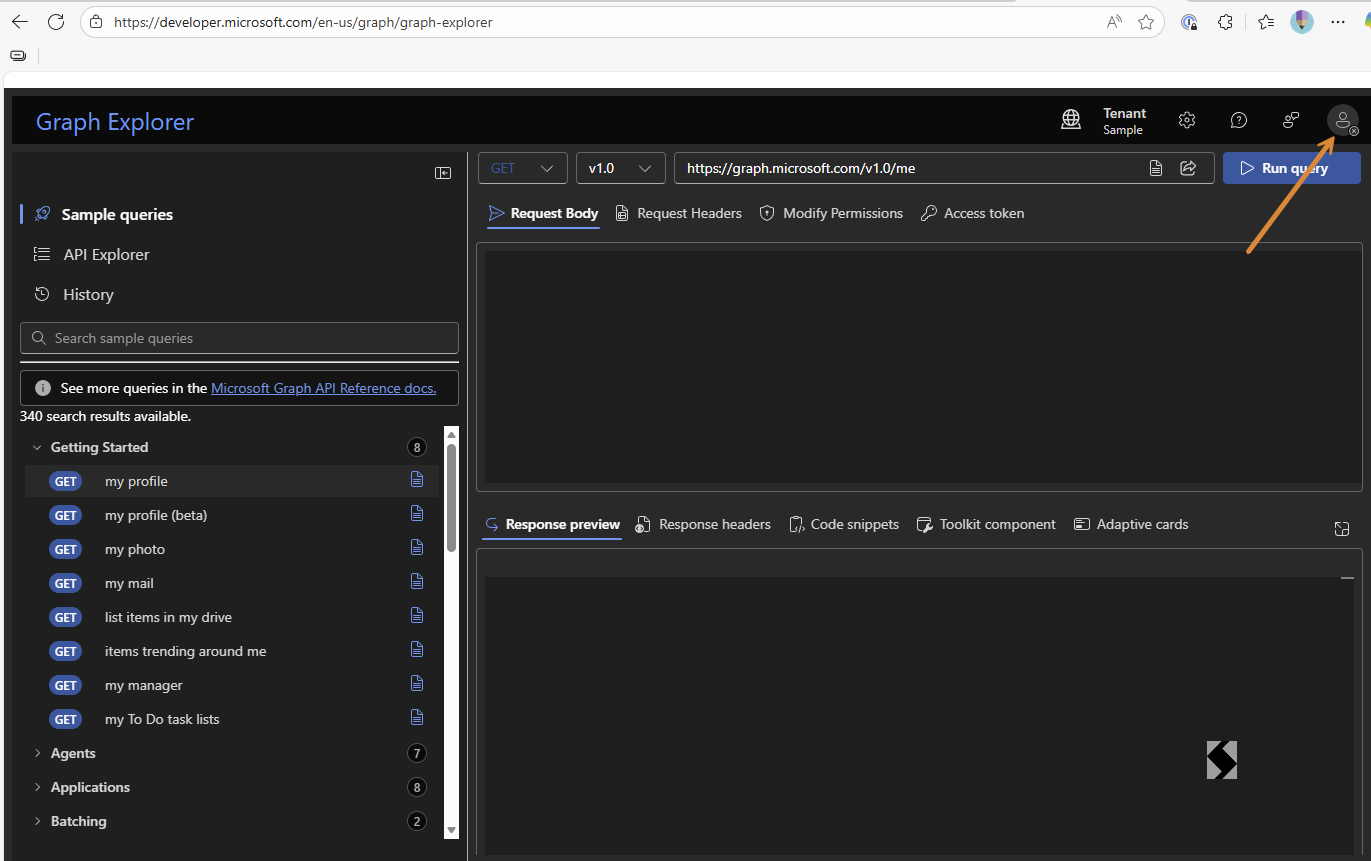Screen dimensions: 1371x861
Task: Select the my profile (beta) sample query
Action: pos(232,515)
